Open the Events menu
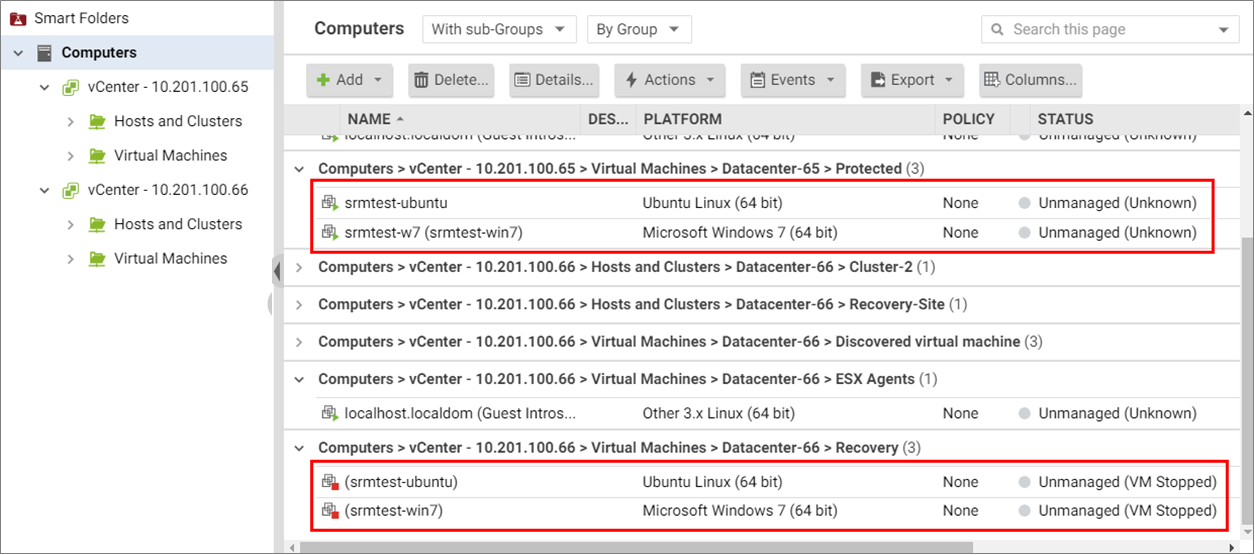Screen dimensions: 1255x555 pyautogui.click(x=793, y=80)
